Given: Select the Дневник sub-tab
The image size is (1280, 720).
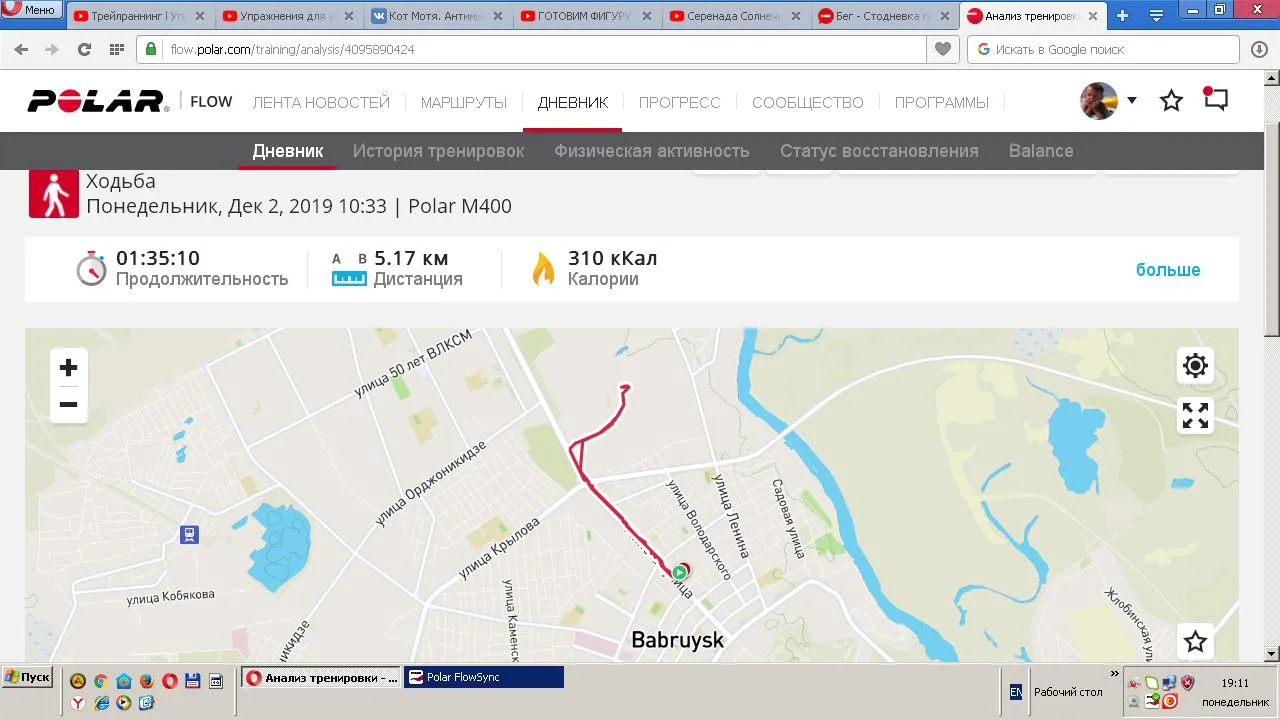Looking at the screenshot, I should (x=288, y=151).
